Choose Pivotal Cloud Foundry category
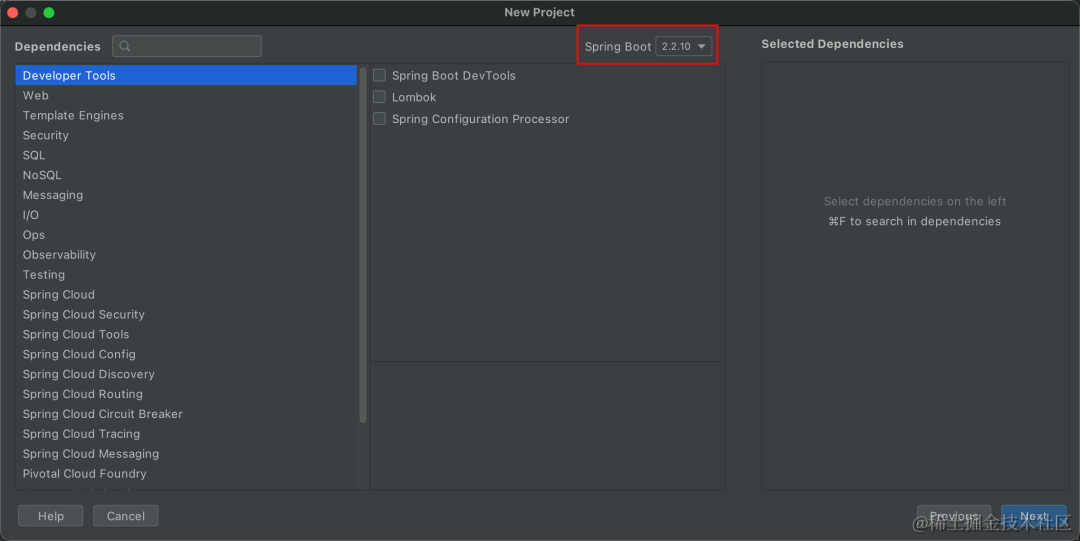 (x=186, y=474)
